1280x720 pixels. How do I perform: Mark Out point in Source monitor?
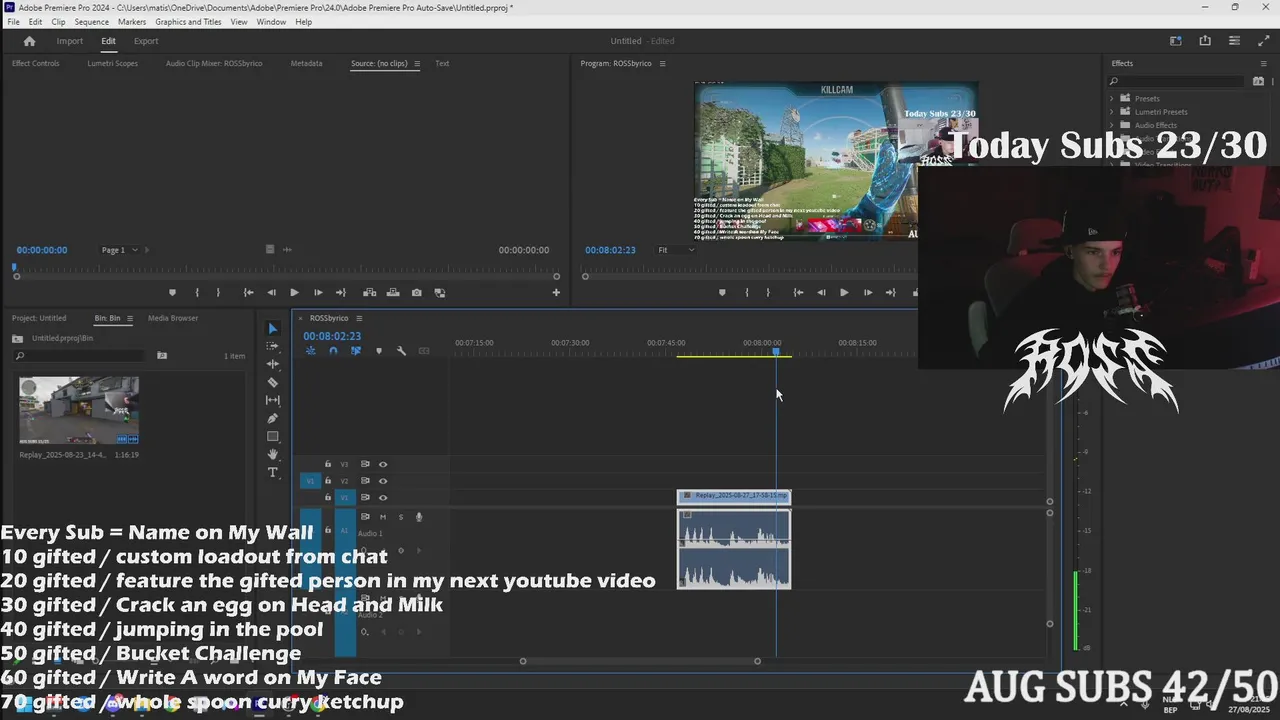tap(219, 293)
